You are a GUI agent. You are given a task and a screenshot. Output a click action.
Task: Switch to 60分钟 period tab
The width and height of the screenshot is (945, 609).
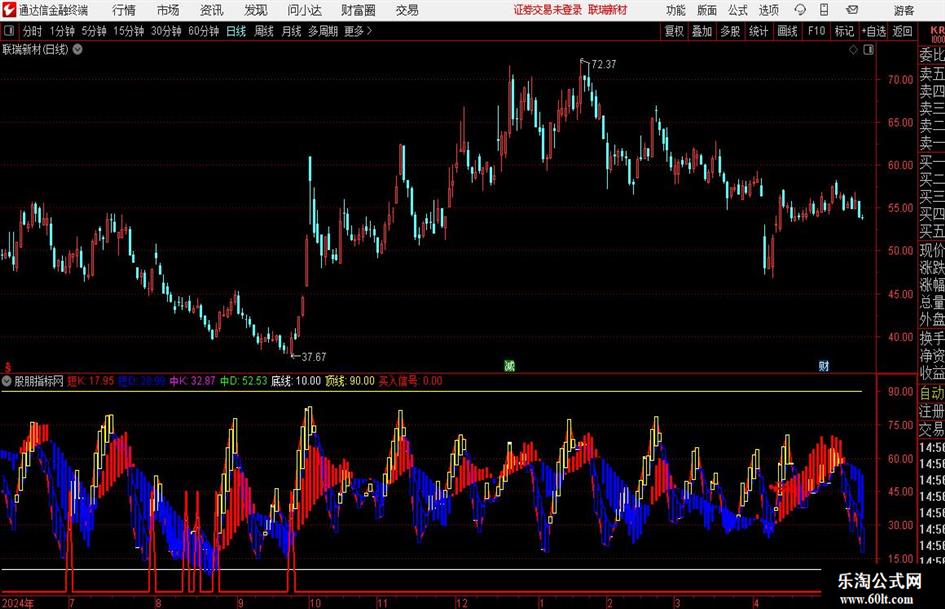click(x=203, y=31)
